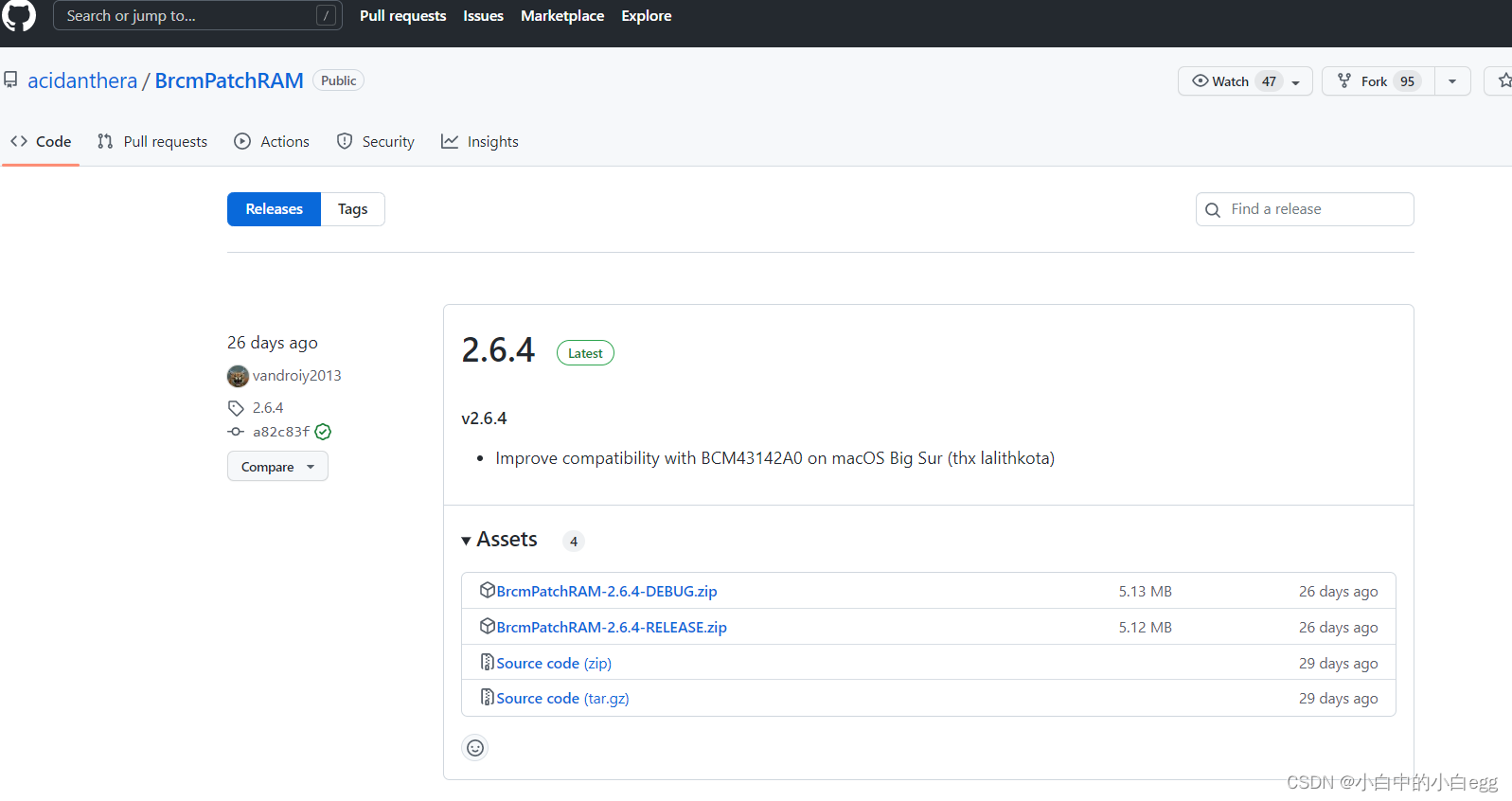Open Issues in top navigation

pos(483,16)
